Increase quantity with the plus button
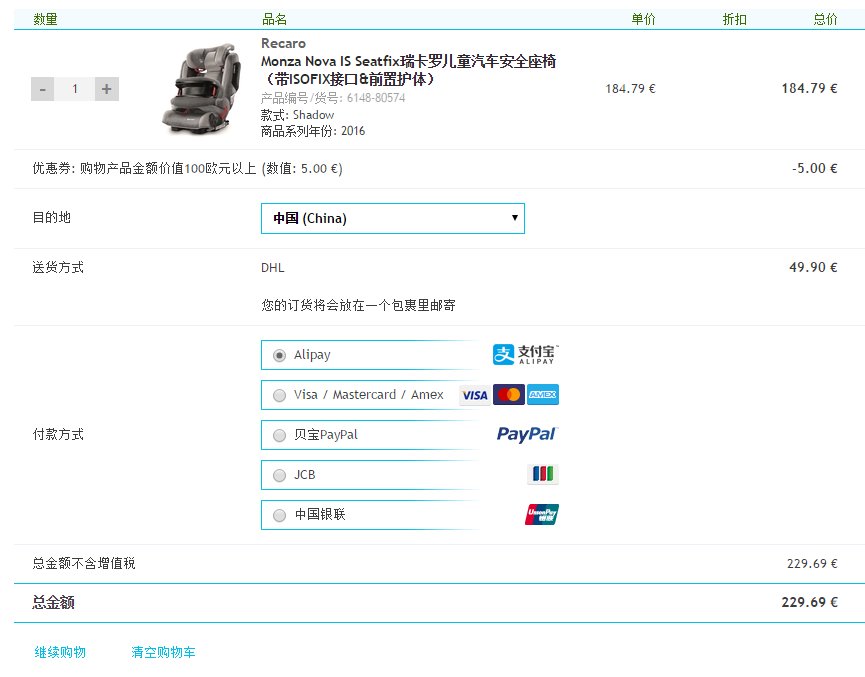Screen dimensions: 865x677 (106, 89)
